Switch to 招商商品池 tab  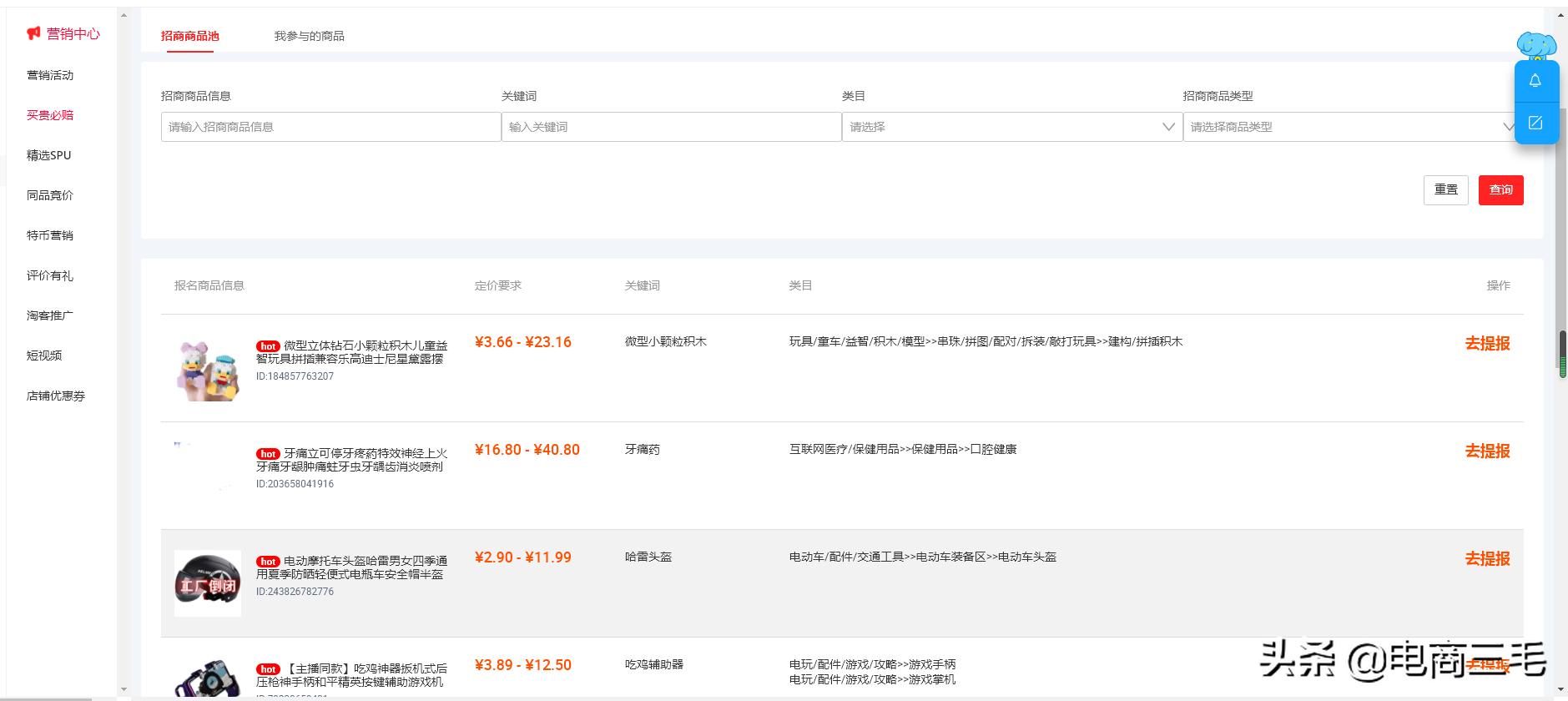tap(190, 36)
